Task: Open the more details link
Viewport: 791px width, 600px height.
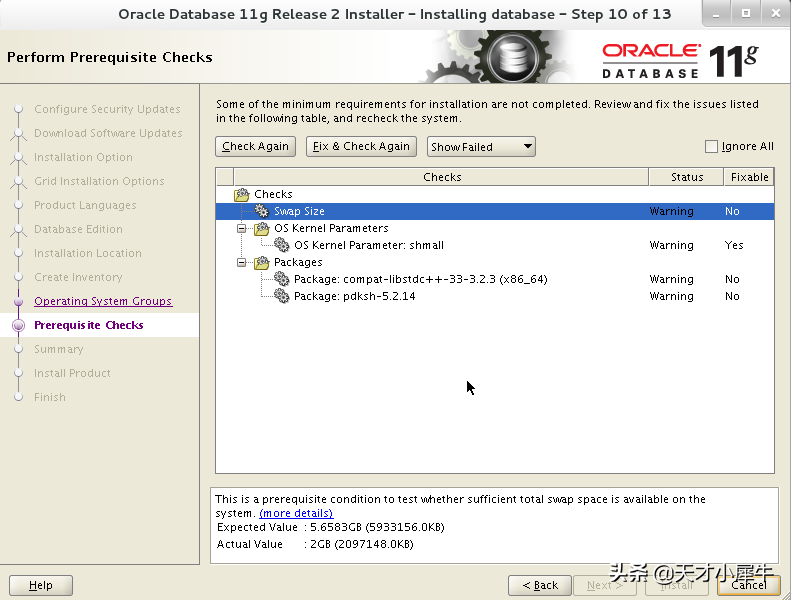Action: point(296,513)
